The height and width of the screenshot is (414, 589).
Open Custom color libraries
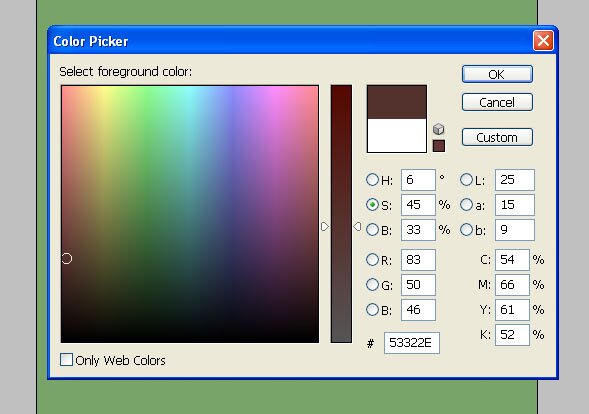(497, 137)
